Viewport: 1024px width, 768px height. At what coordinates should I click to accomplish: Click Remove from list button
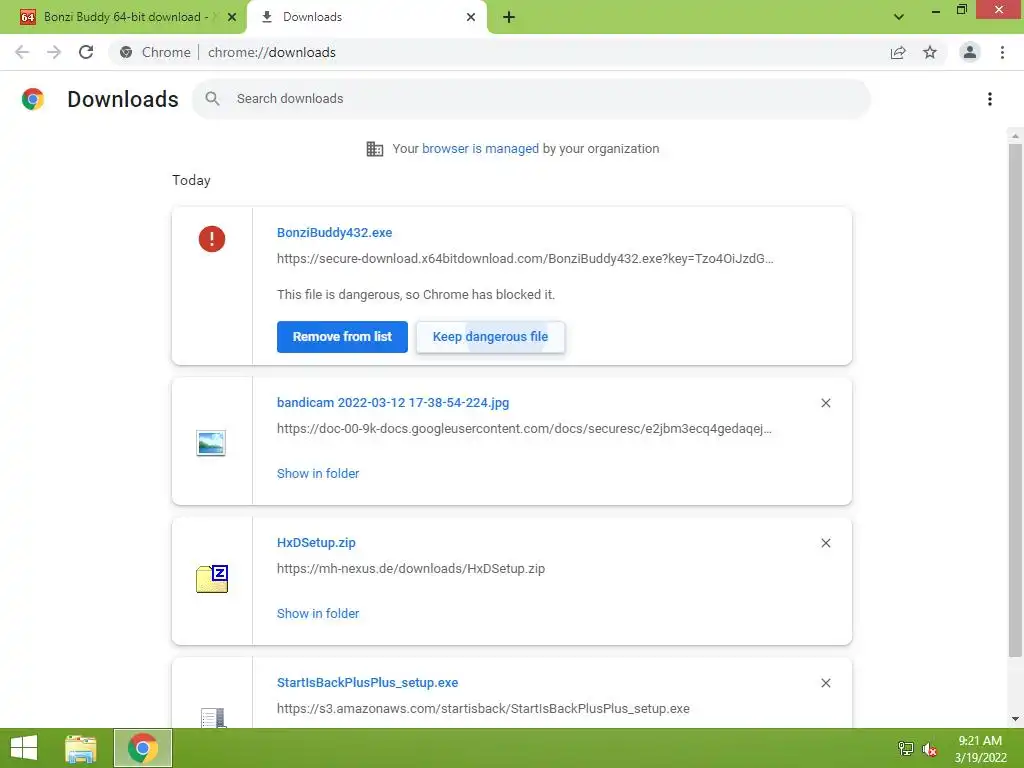point(342,337)
